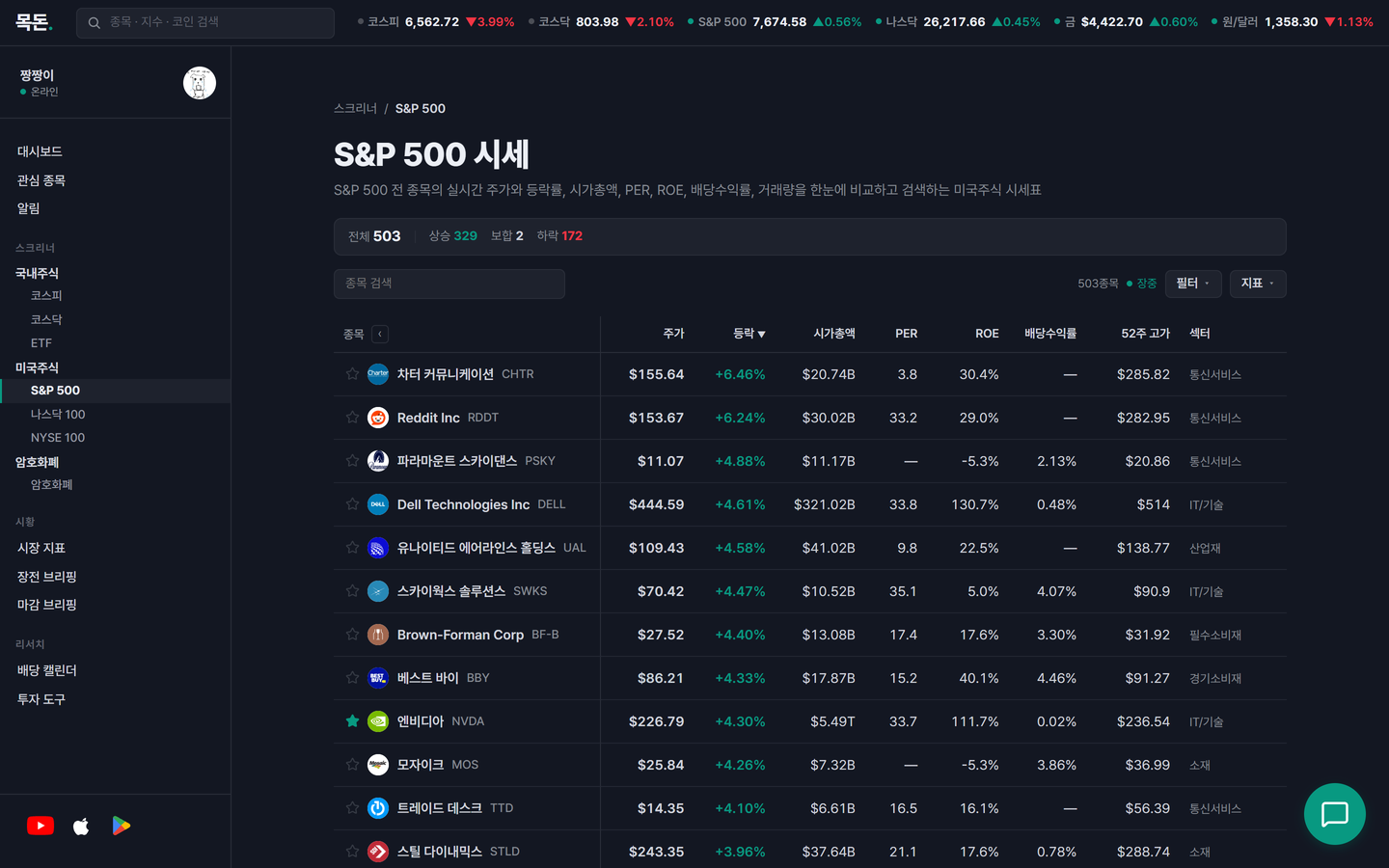
Task: Click the Steel Dynamics STLD logo icon
Action: [x=378, y=852]
